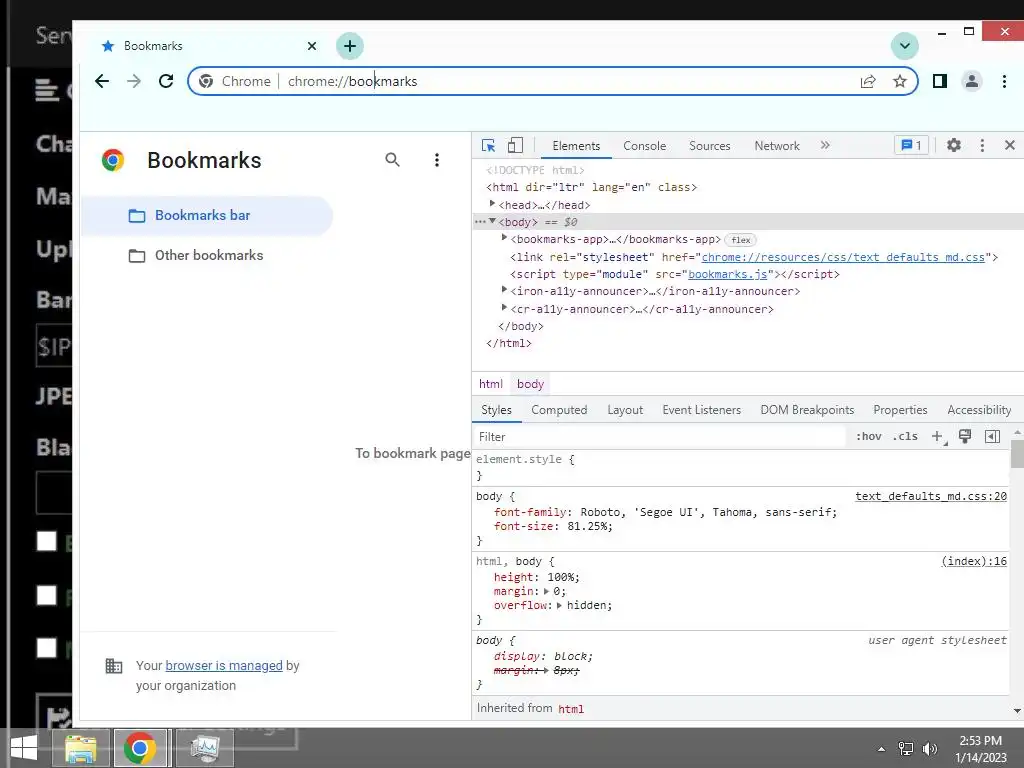Switch to the Sources panel
This screenshot has width=1024, height=768.
[710, 146]
